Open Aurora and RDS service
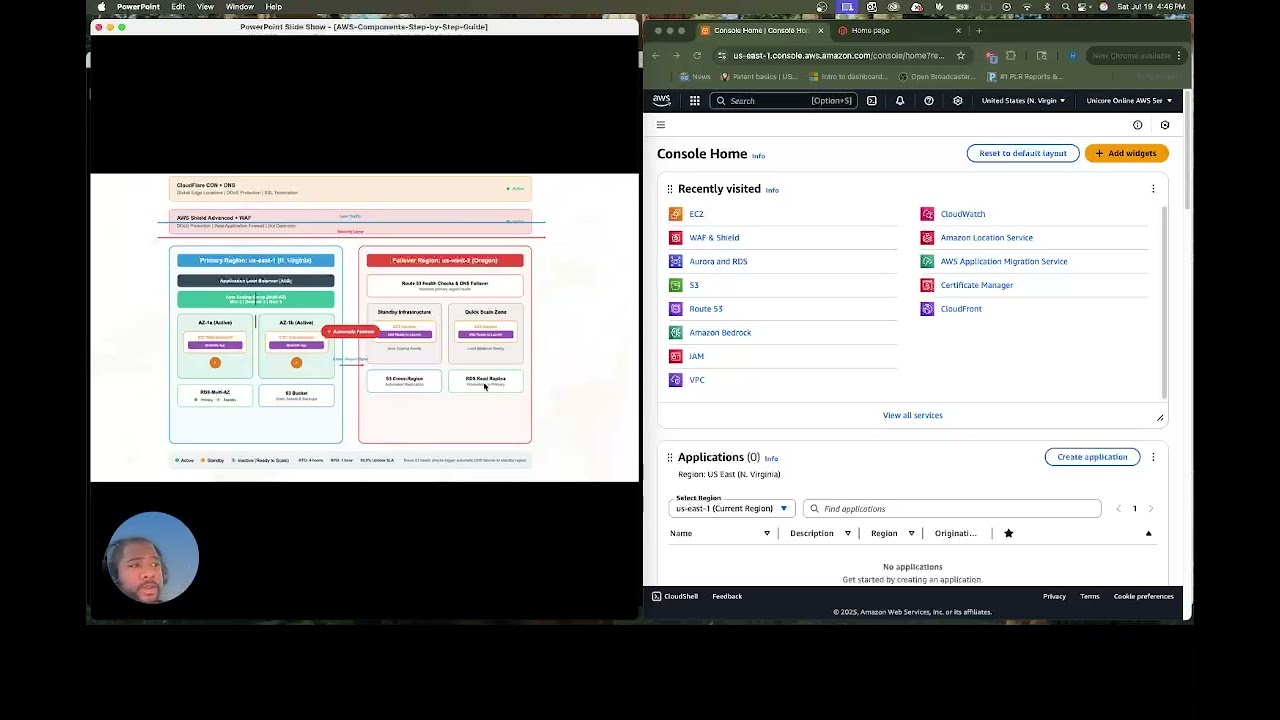Screen dimensions: 1280x720 (718, 262)
